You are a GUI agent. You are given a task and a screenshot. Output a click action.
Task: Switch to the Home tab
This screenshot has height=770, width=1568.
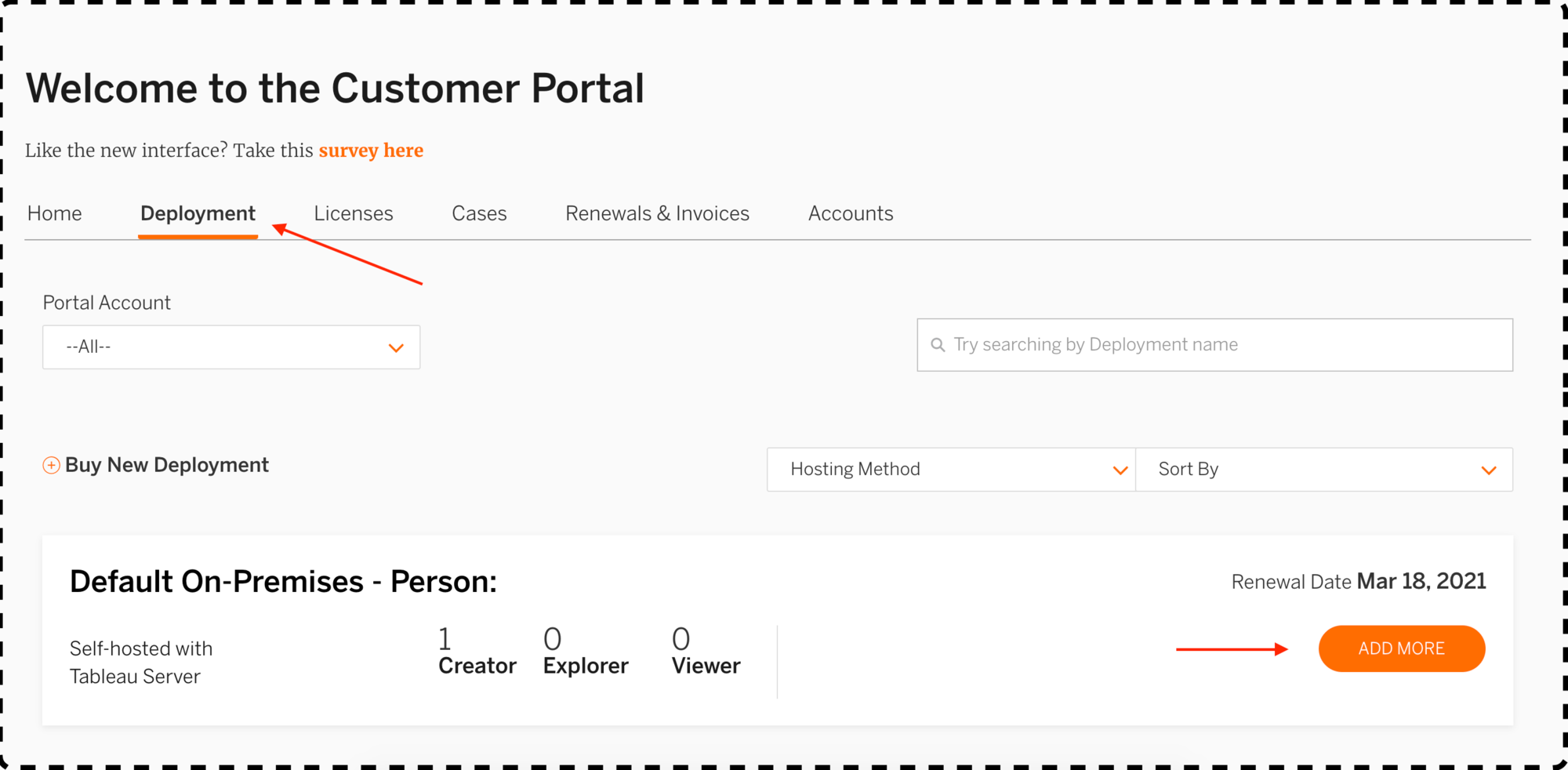point(55,213)
